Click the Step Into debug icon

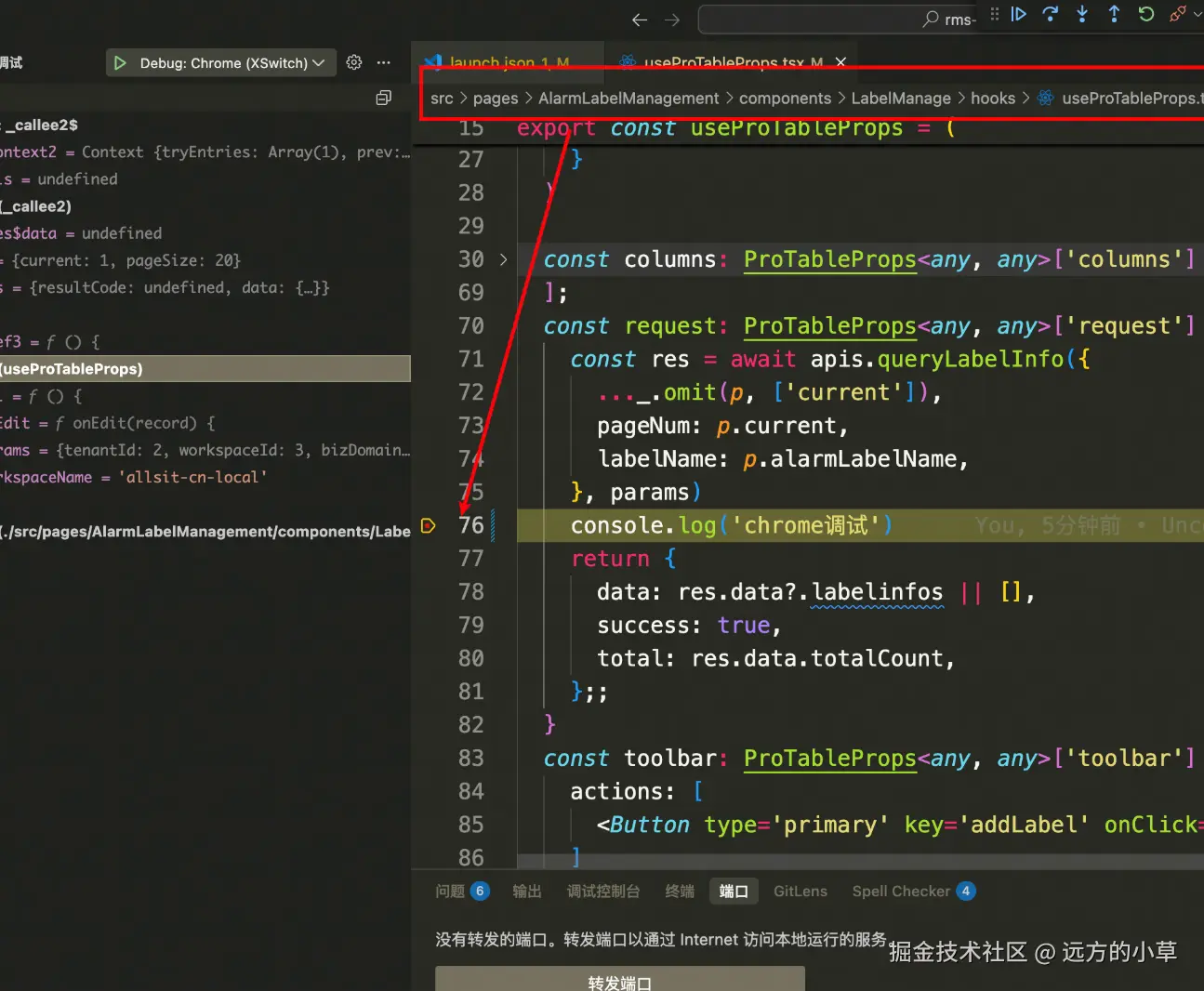[x=1082, y=14]
